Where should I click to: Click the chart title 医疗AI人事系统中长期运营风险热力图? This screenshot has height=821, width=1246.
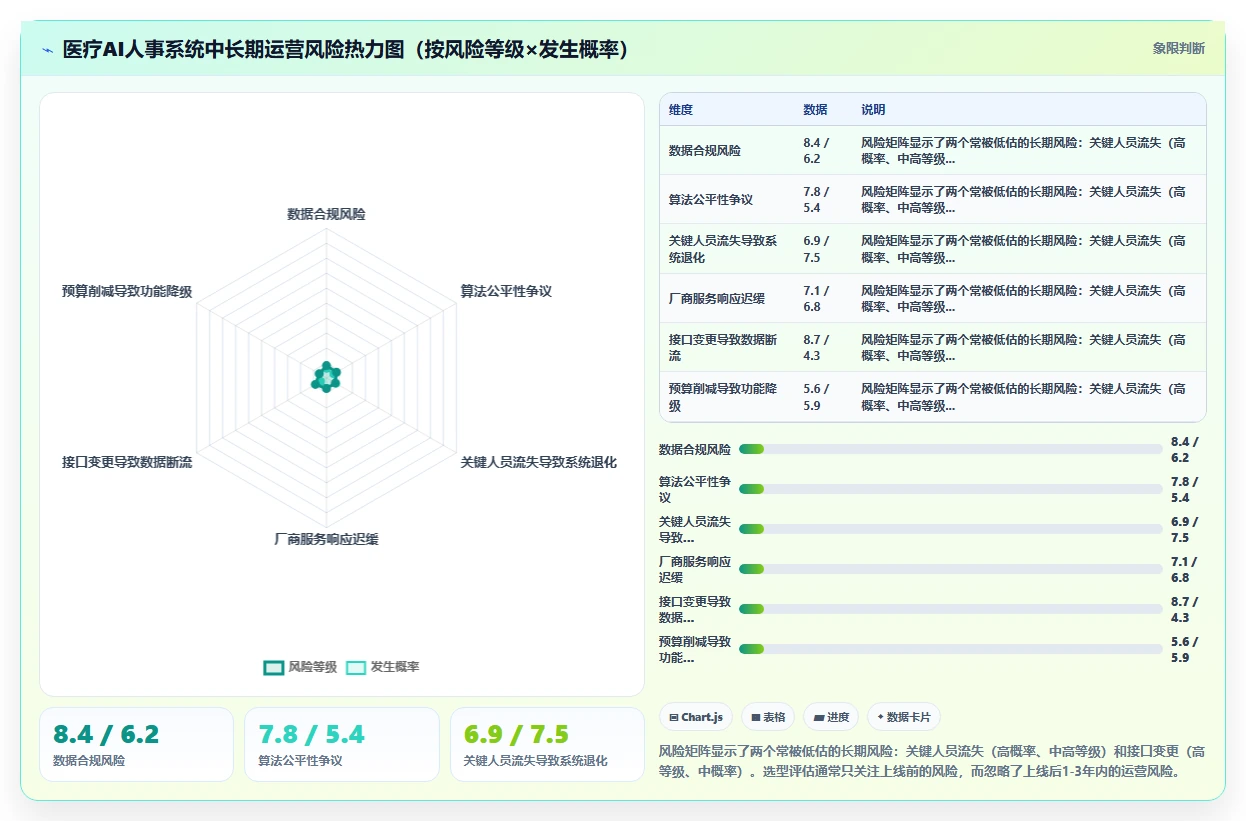tap(345, 49)
